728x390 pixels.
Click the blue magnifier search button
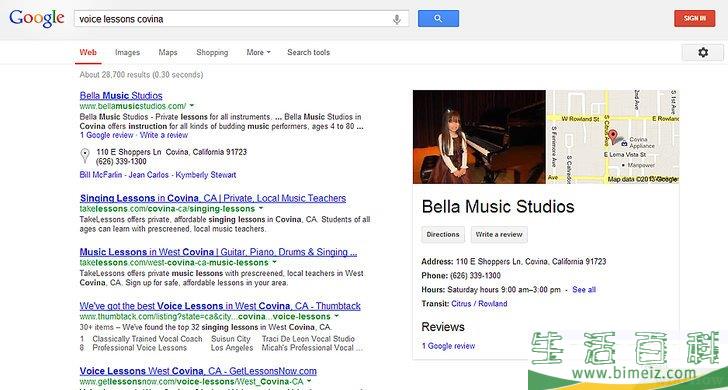click(438, 19)
